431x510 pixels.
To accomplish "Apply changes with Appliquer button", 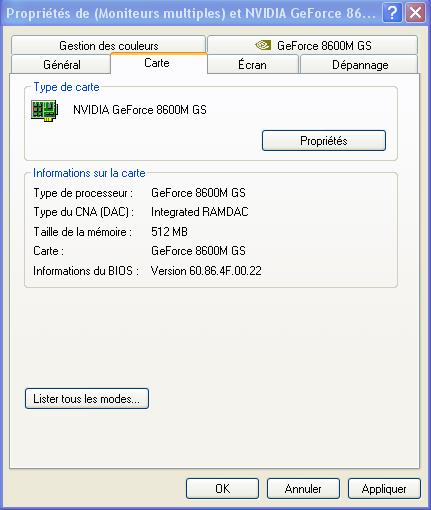I will coord(384,489).
